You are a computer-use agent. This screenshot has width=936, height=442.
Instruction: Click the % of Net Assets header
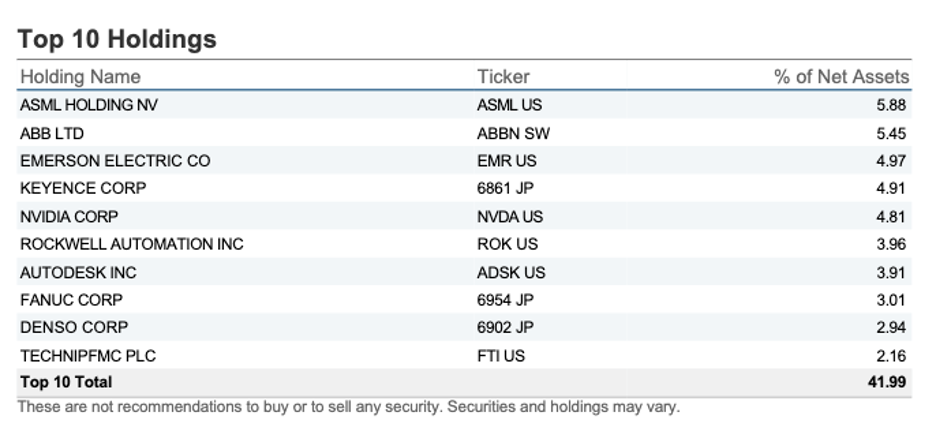pos(841,77)
